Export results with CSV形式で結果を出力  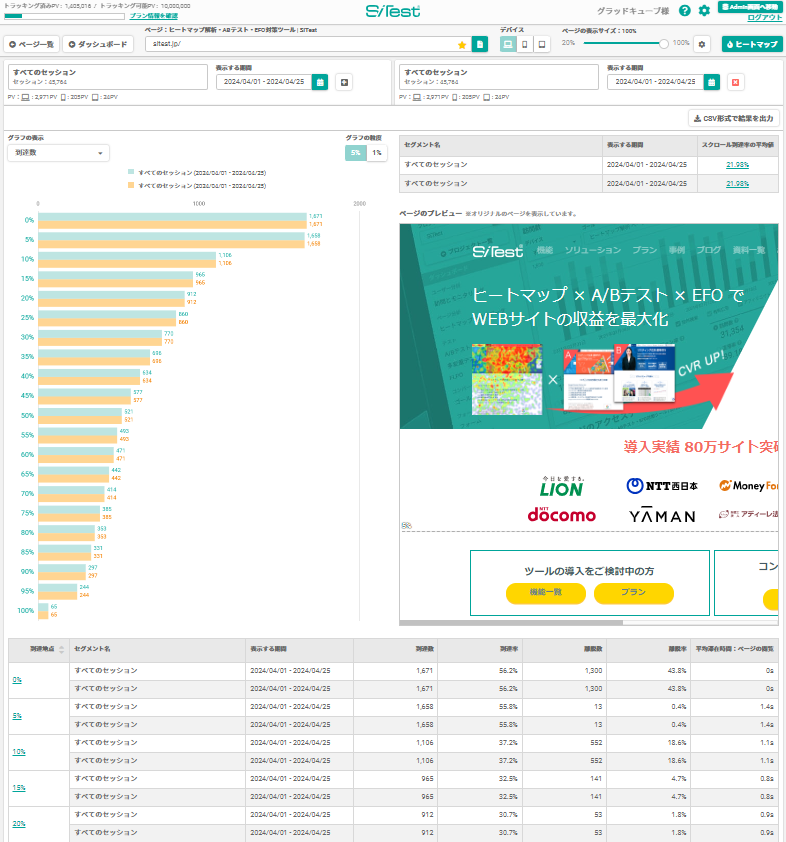point(733,118)
